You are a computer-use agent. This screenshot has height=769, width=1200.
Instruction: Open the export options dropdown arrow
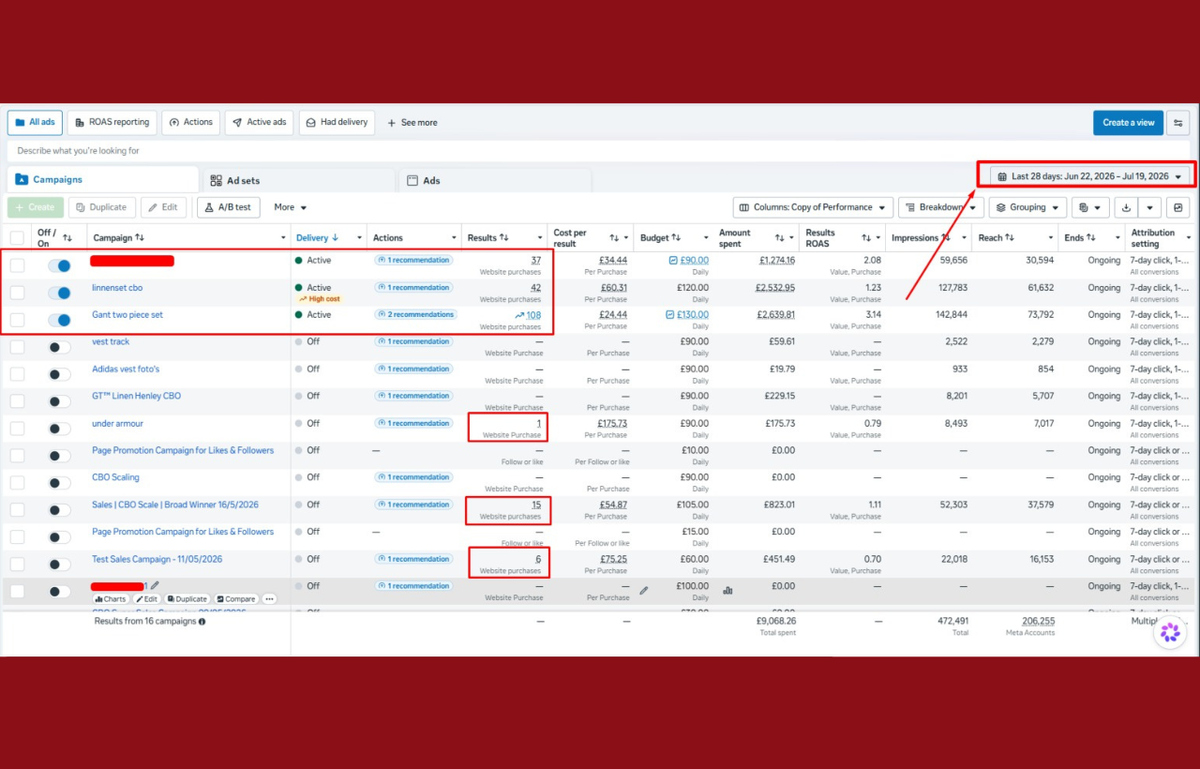(x=1150, y=208)
